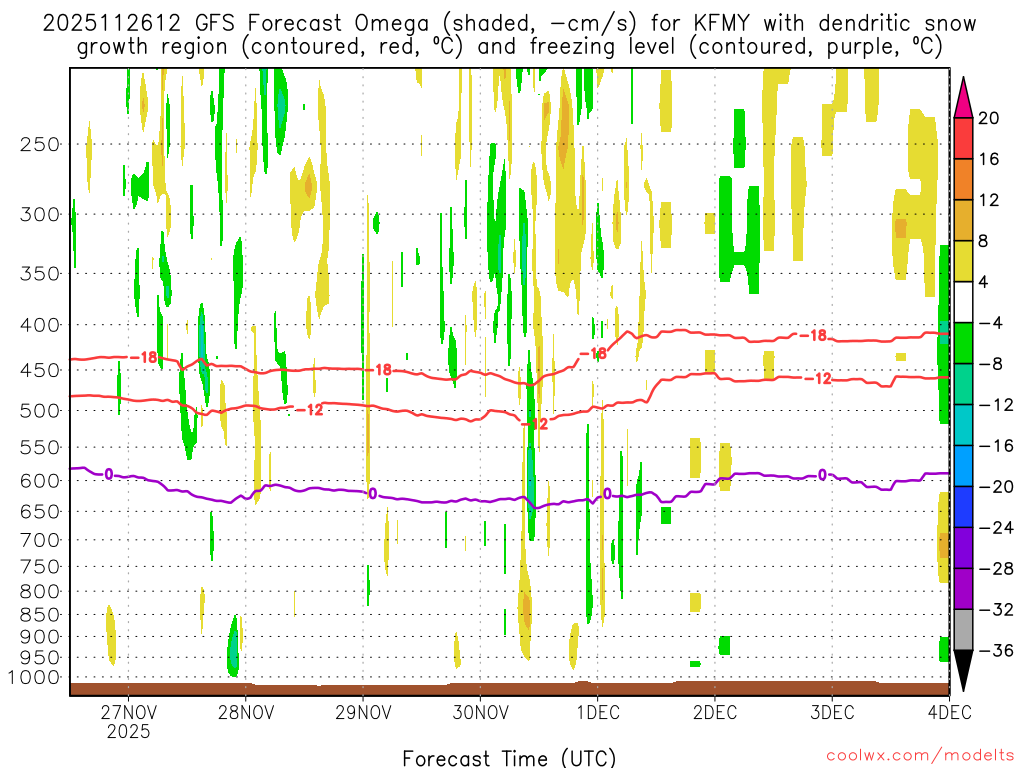The image size is (1024, 768).
Task: Click the purple 0 label near 1DEC
Action: [607, 494]
